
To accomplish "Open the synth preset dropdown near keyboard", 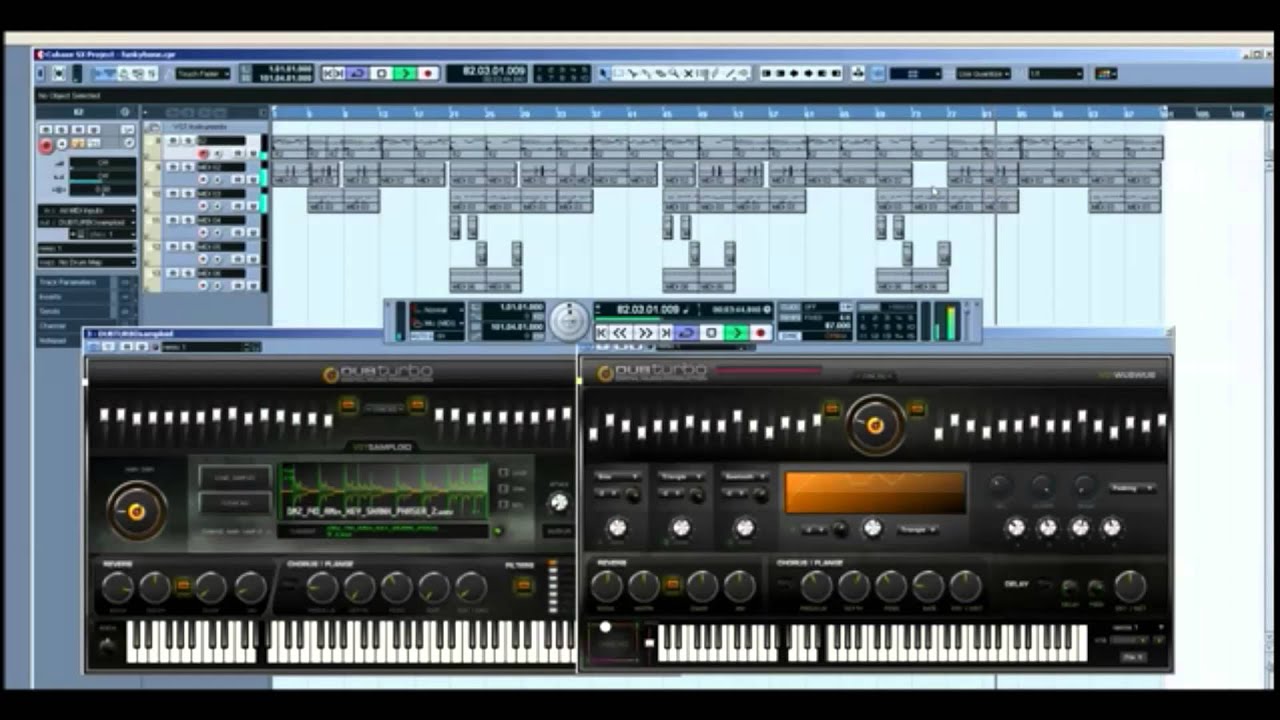I will [1138, 627].
